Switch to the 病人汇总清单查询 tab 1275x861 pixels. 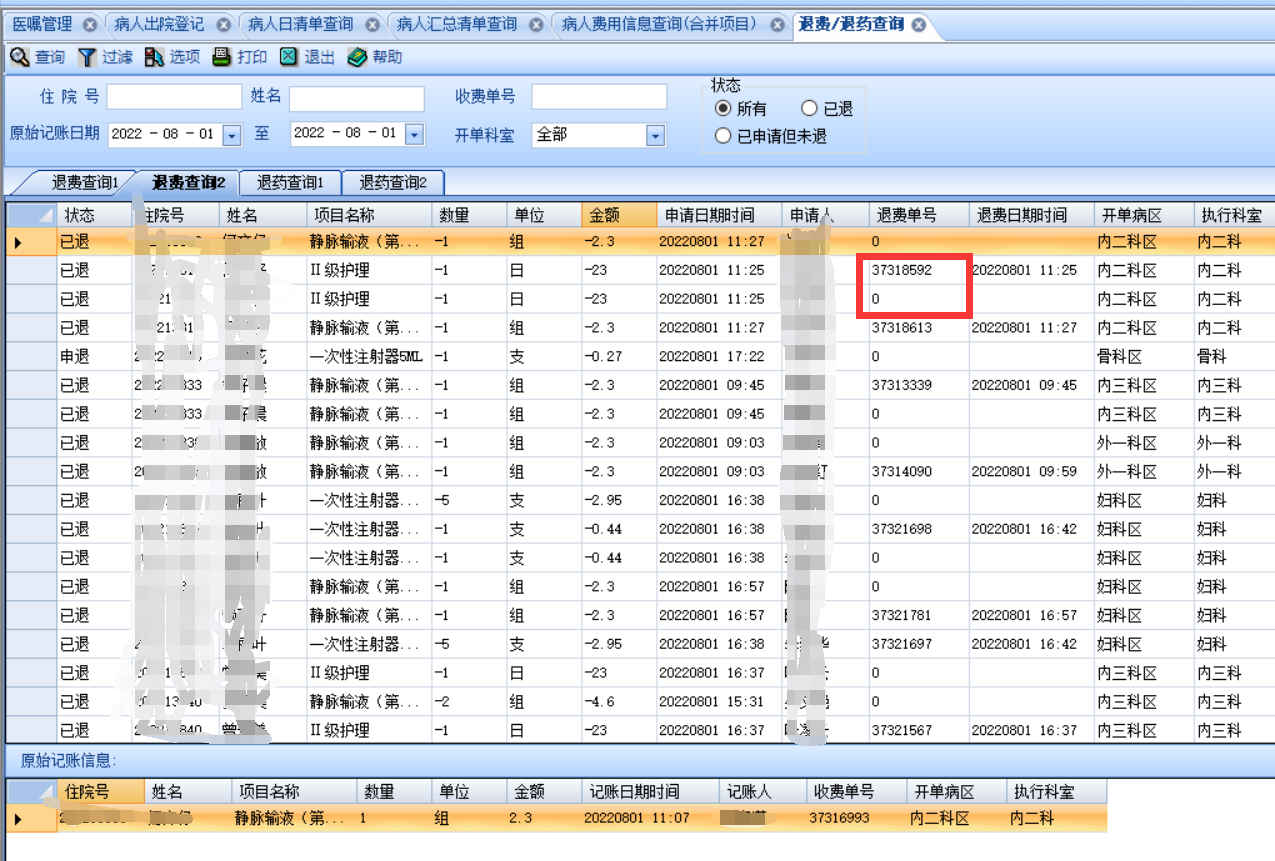(x=457, y=24)
